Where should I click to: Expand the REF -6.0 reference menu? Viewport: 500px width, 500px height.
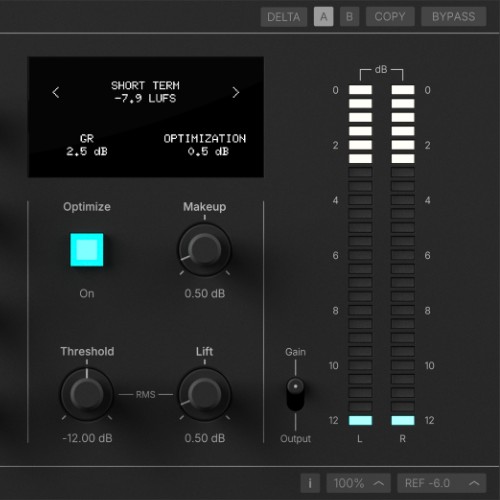point(442,483)
